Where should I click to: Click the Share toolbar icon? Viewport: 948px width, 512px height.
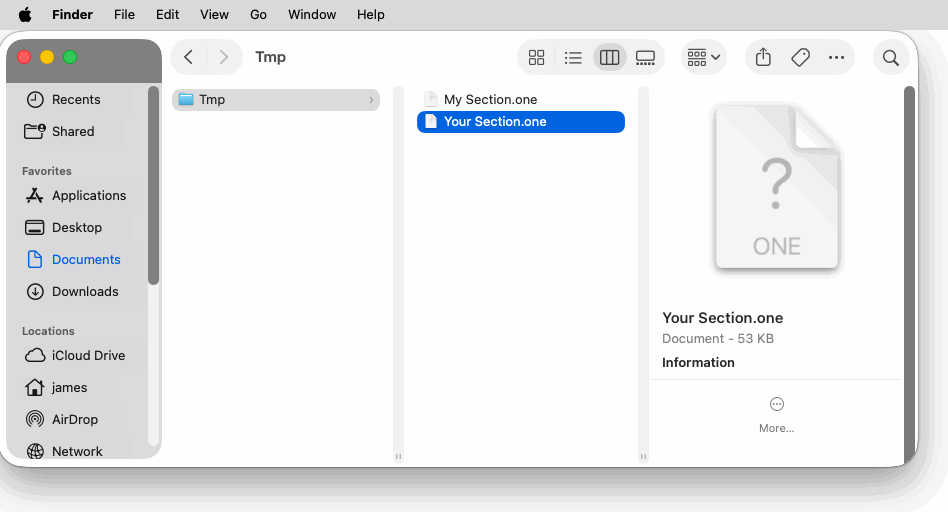[x=763, y=58]
